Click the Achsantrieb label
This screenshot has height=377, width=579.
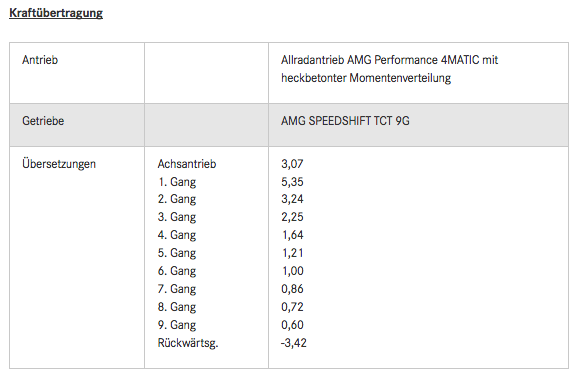pyautogui.click(x=186, y=164)
